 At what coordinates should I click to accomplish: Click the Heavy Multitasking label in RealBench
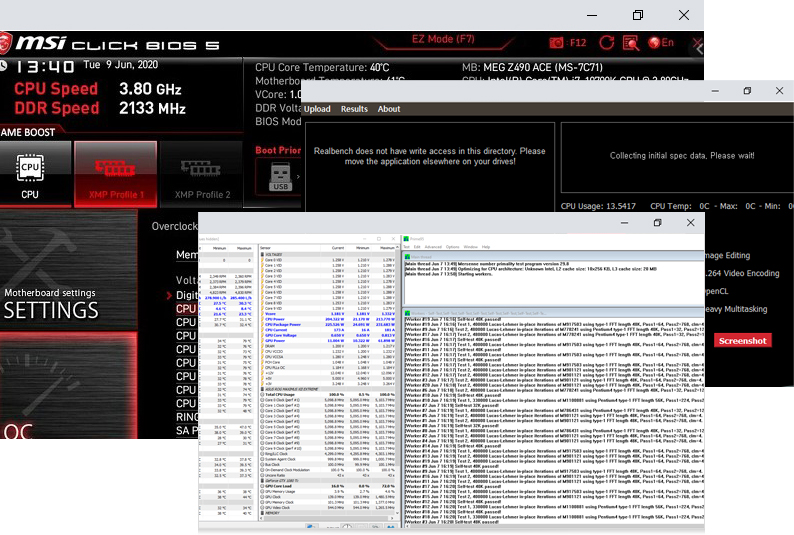(736, 309)
